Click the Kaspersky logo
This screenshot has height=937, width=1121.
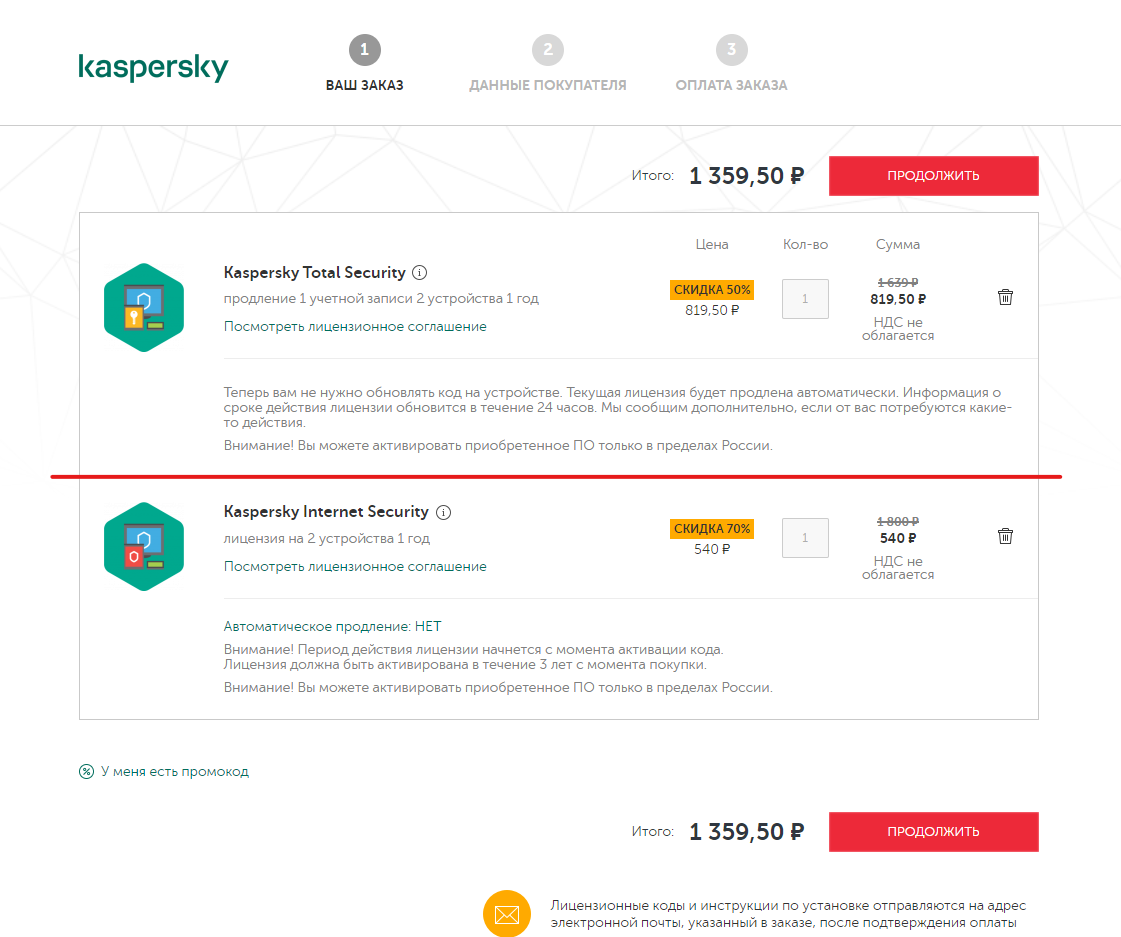[153, 67]
